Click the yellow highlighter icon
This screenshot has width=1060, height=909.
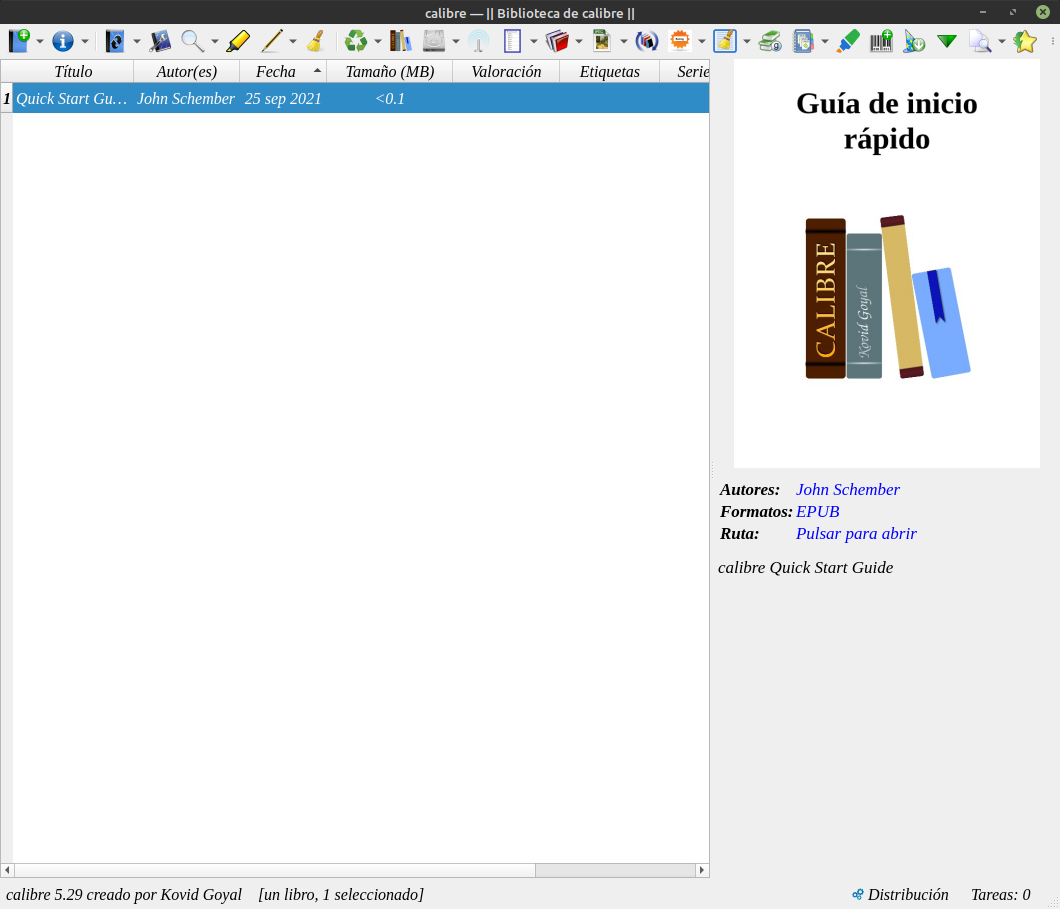(x=238, y=41)
